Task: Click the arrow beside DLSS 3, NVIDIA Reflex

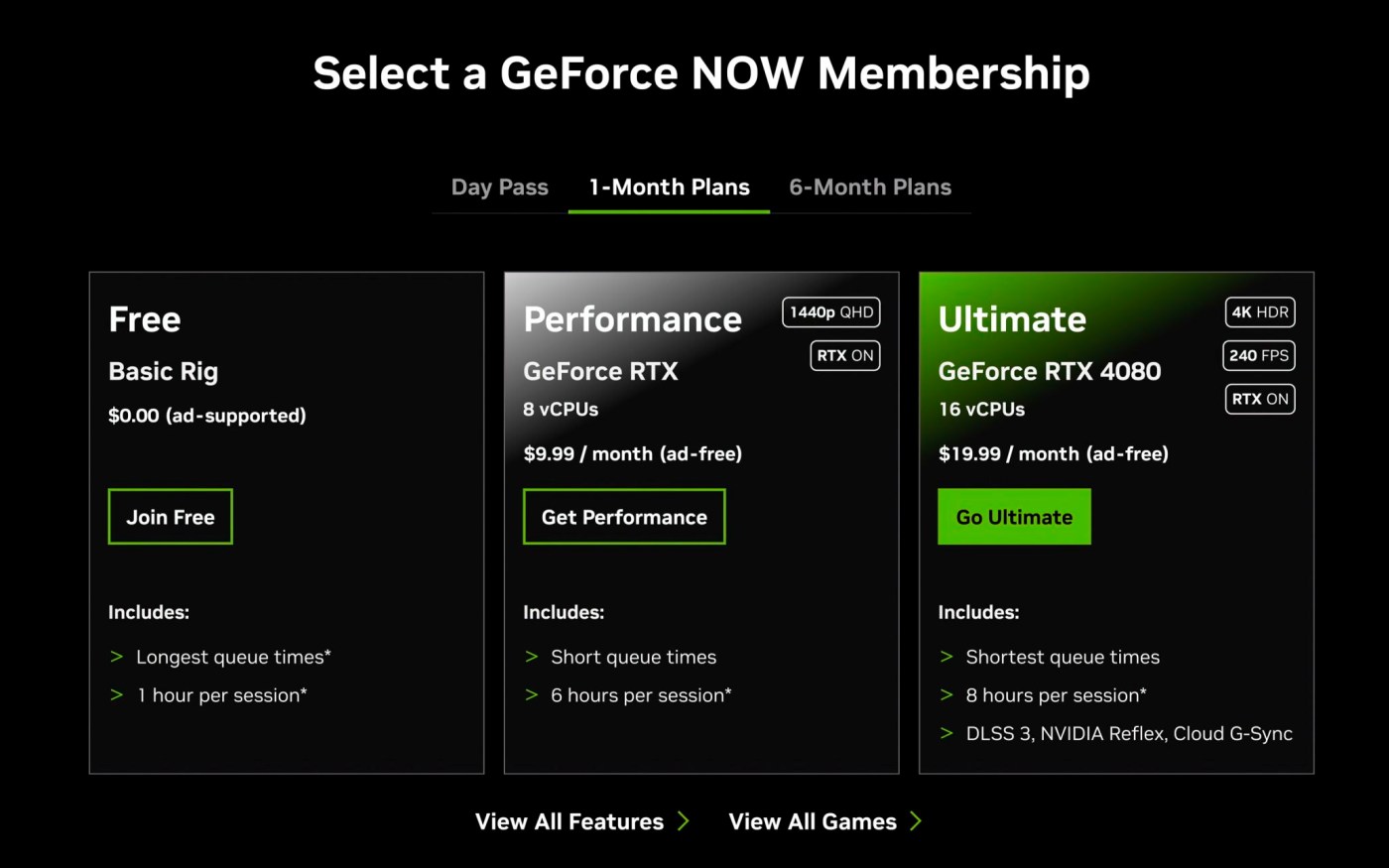Action: (x=947, y=734)
